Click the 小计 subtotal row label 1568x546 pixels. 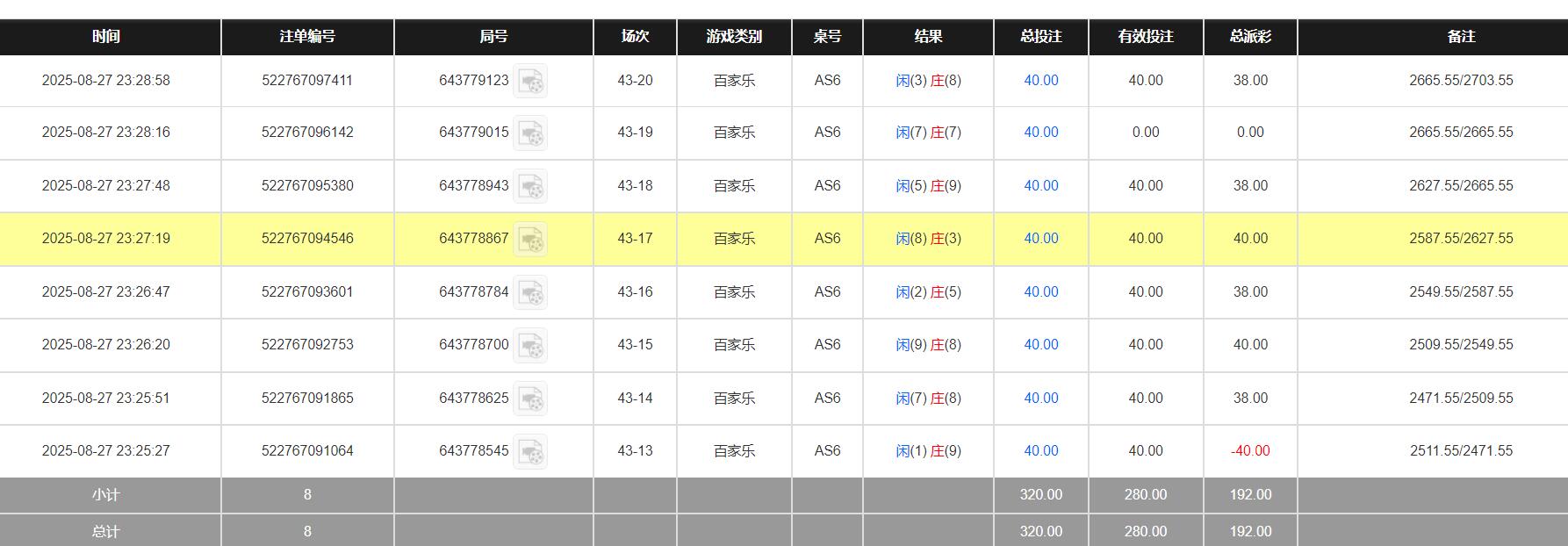(106, 495)
